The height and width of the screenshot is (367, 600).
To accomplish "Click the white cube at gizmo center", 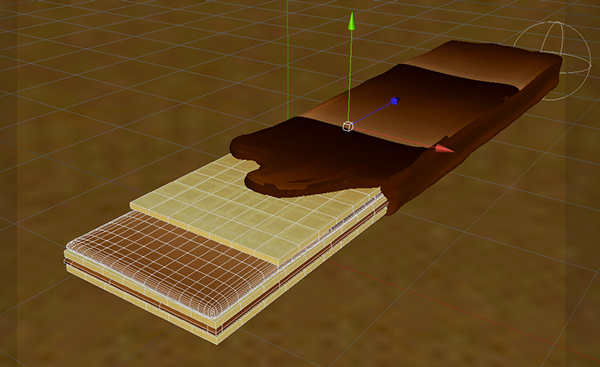I will [x=347, y=126].
